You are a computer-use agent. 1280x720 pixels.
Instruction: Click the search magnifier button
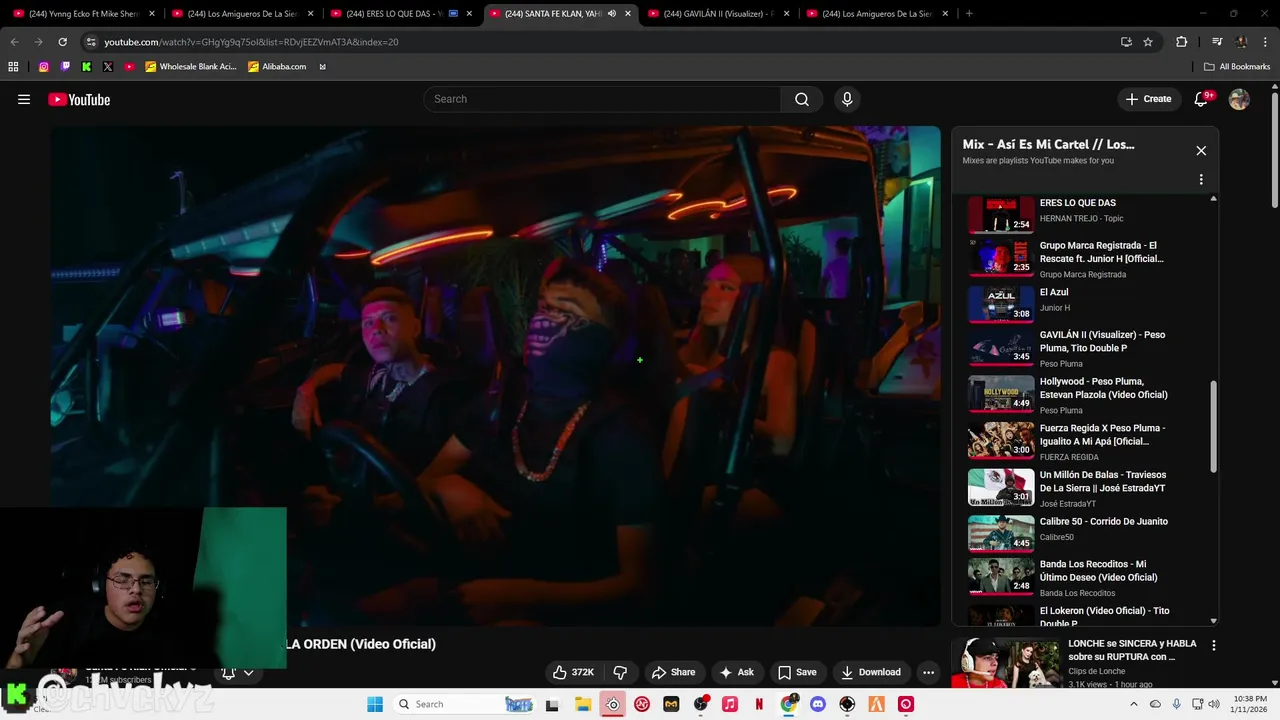(802, 99)
